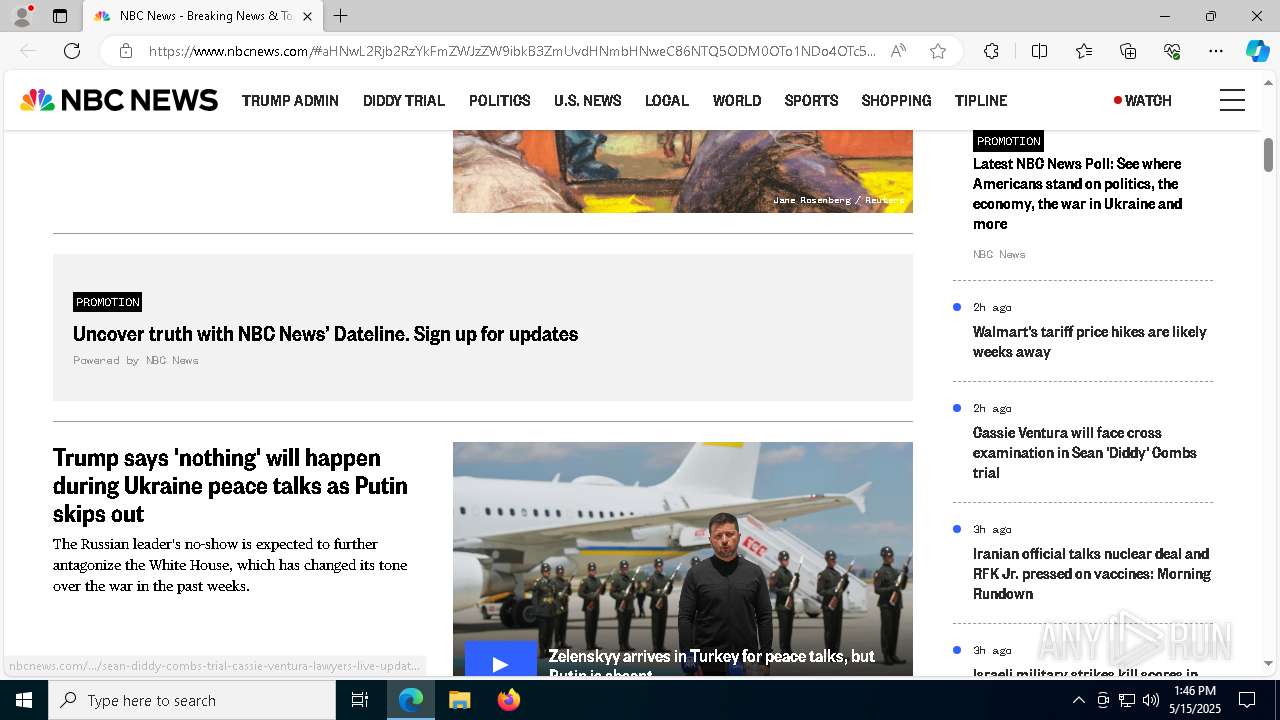This screenshot has height=720, width=1280.
Task: Open the taskbar clock showing 1:46 PM
Action: pos(1195,700)
